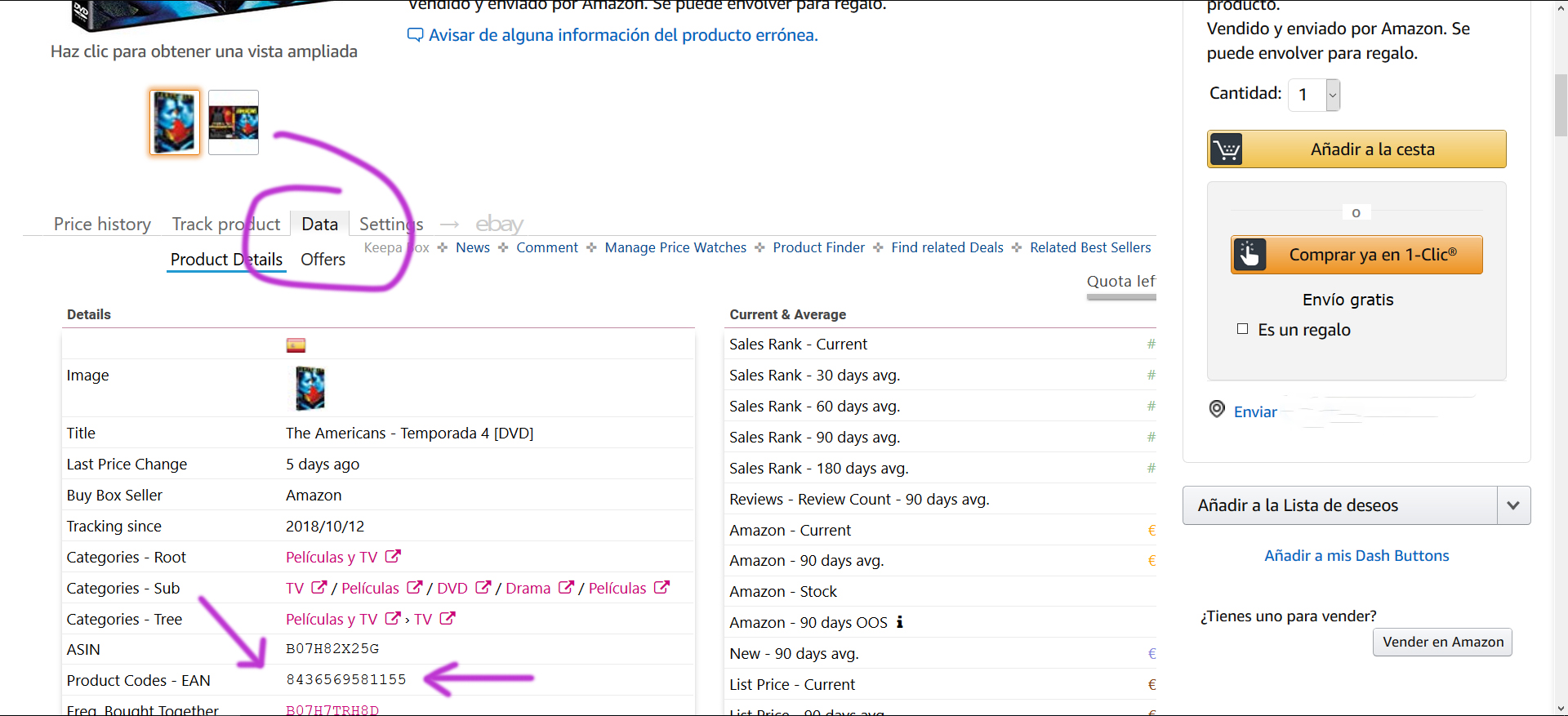Click 'Comprar ya en 1-Clic' button

click(1356, 255)
